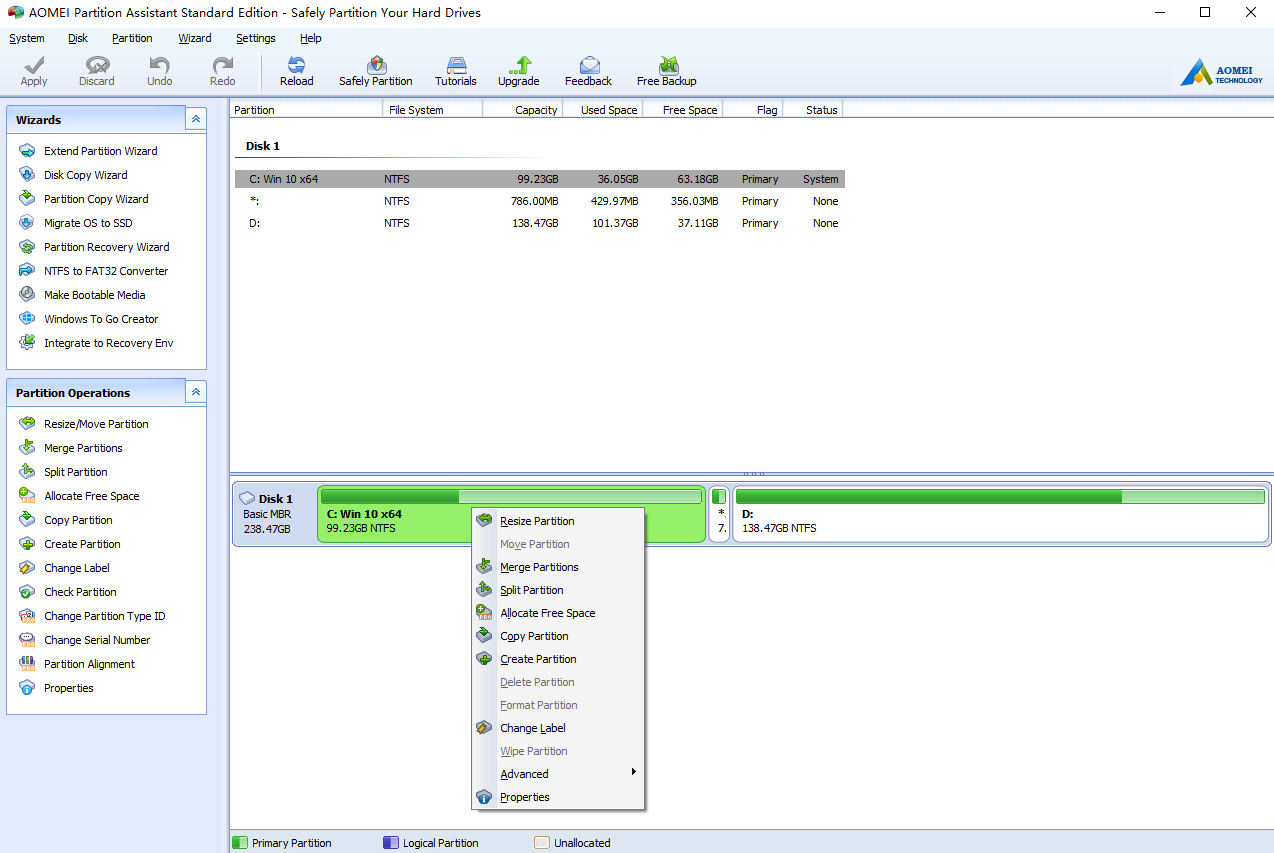Run Check Partition from the sidebar
The height and width of the screenshot is (853, 1274).
[80, 592]
